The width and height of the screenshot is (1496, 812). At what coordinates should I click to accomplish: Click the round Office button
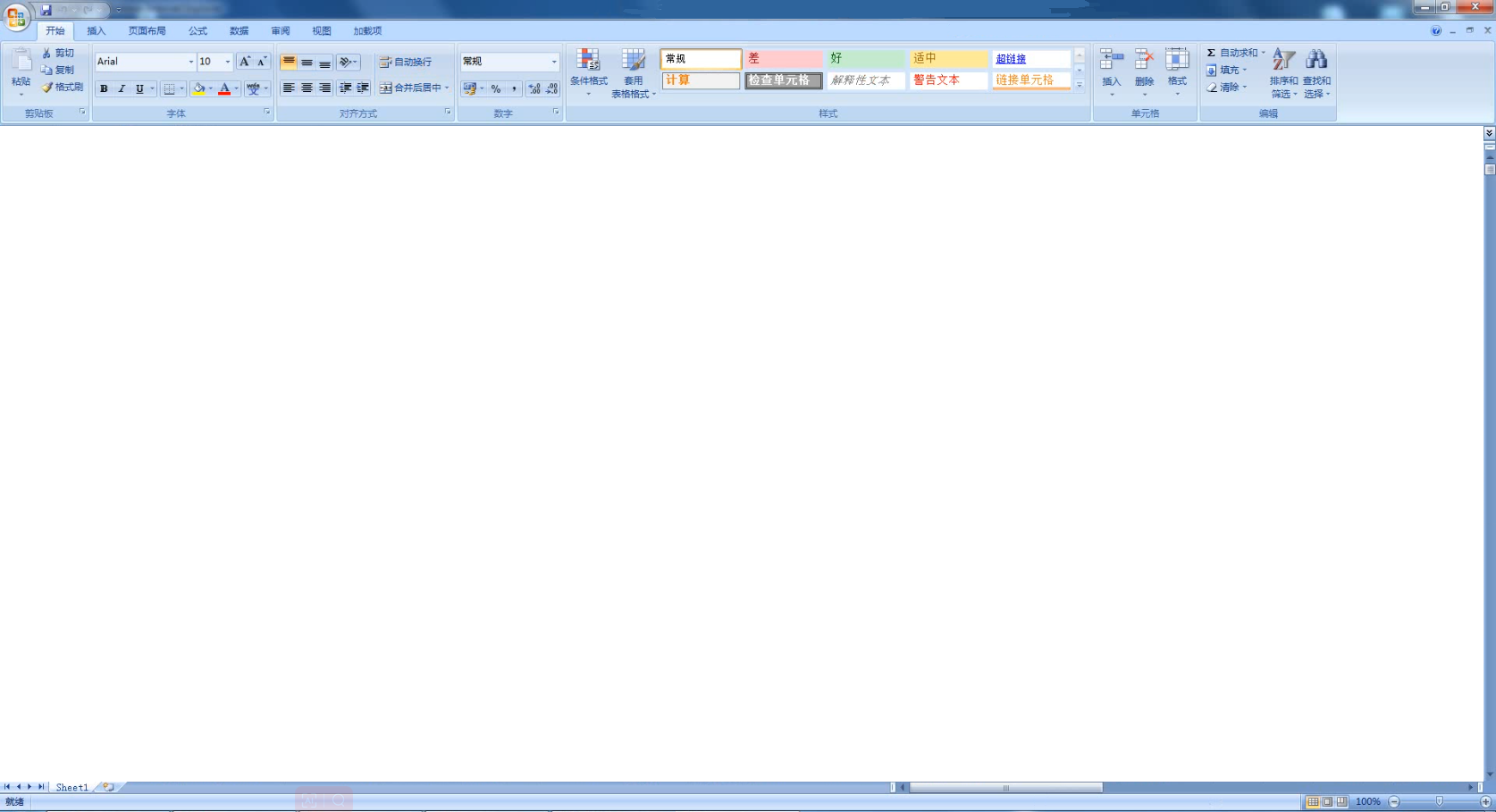point(16,16)
